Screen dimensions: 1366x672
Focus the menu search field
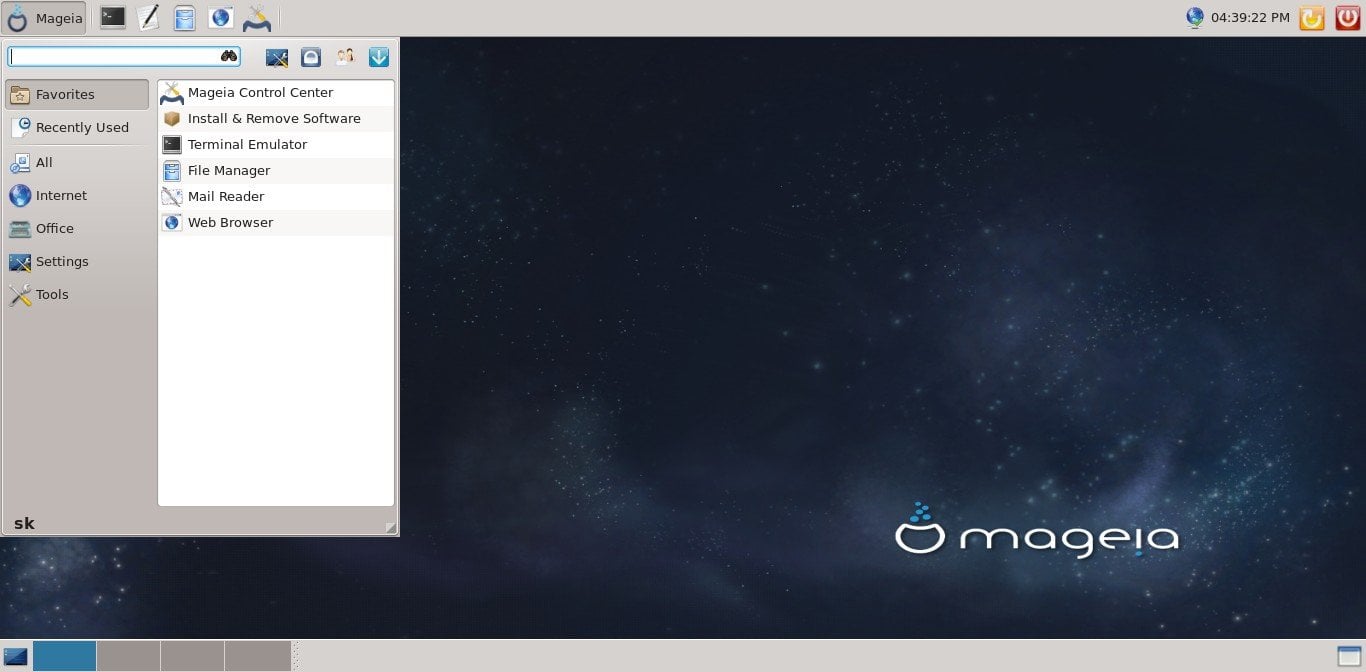pos(124,57)
